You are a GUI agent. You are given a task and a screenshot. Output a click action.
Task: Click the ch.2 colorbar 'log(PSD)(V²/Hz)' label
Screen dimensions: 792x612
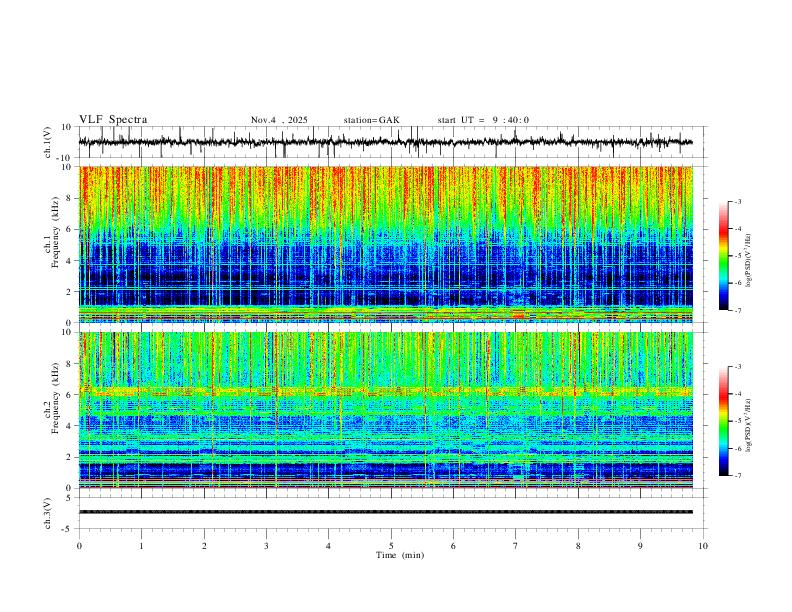[748, 426]
